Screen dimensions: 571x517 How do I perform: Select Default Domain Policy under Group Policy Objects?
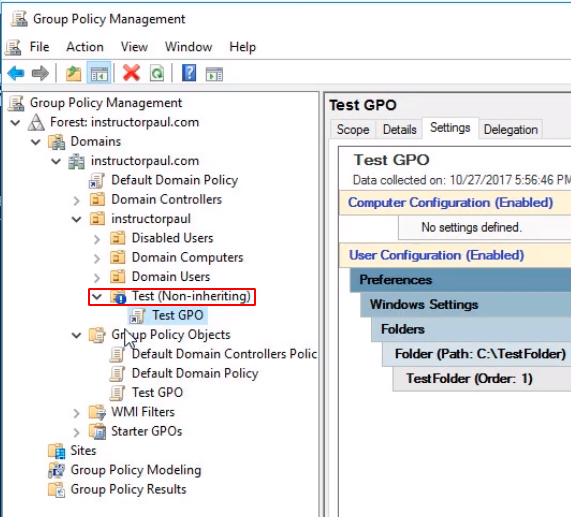tap(195, 374)
